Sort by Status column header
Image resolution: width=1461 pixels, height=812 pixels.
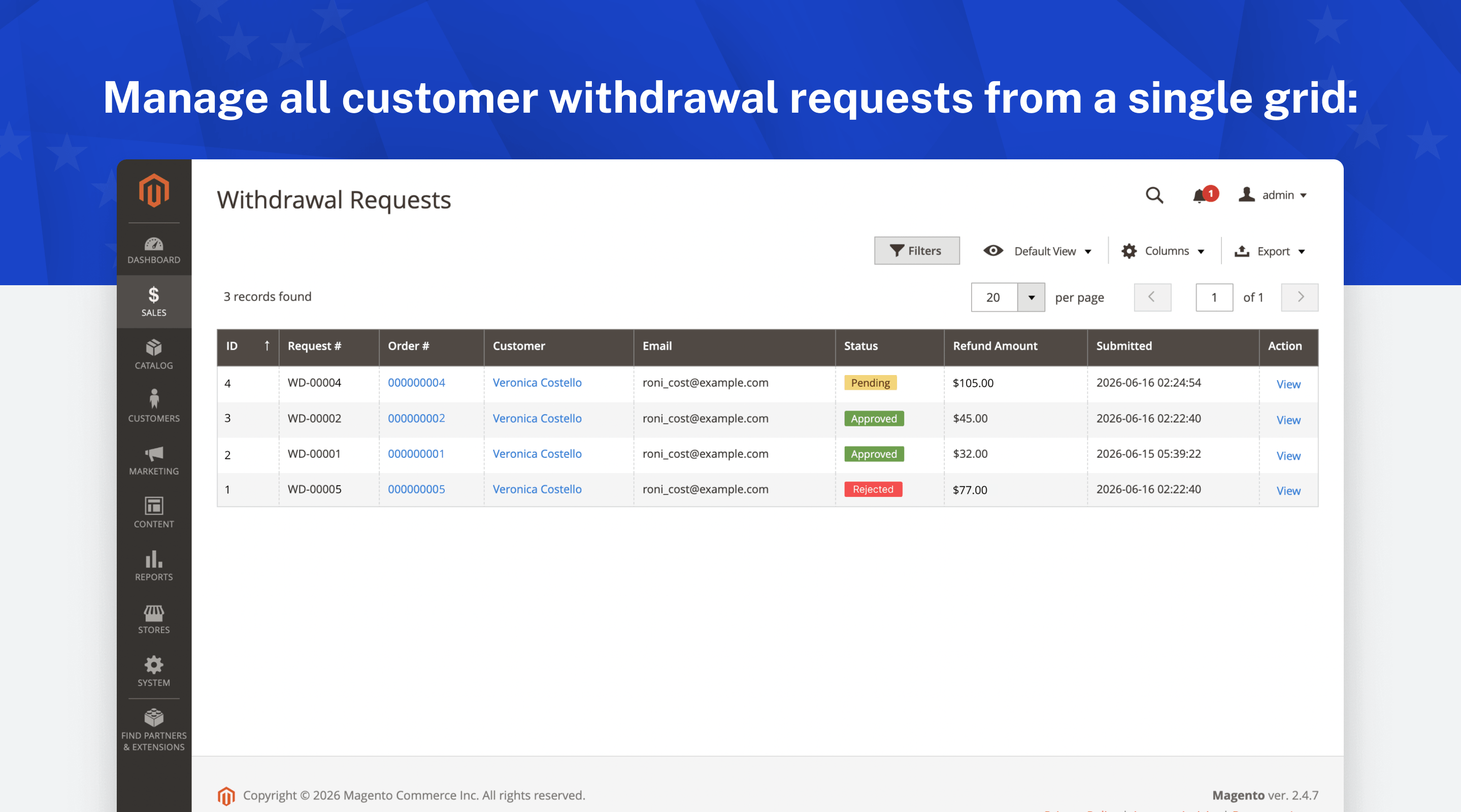point(889,347)
